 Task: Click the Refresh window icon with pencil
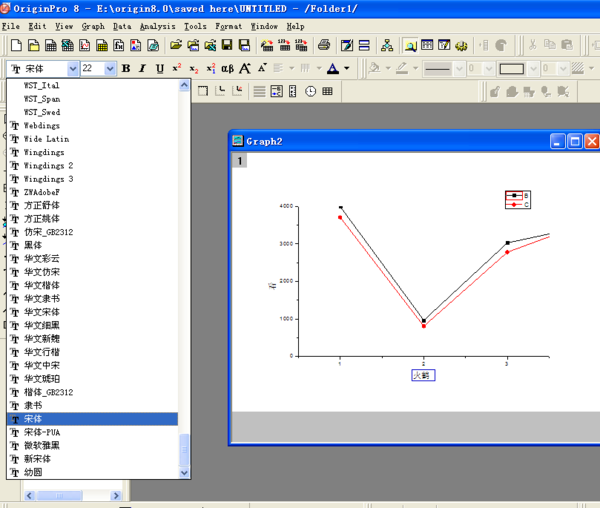pyautogui.click(x=347, y=45)
